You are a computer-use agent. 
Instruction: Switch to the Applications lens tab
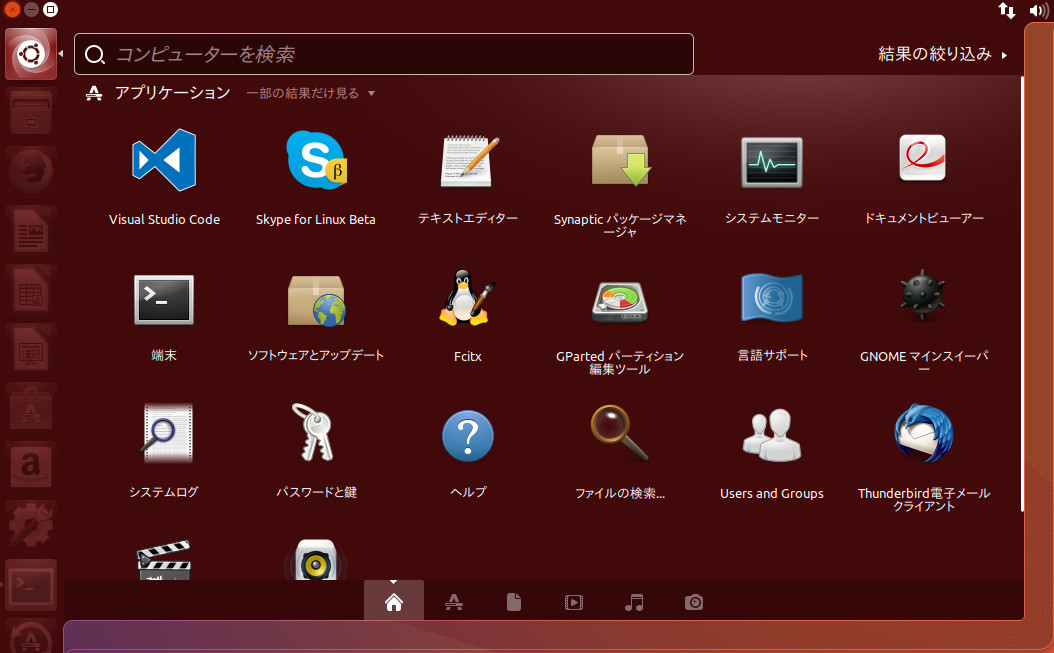(x=454, y=602)
